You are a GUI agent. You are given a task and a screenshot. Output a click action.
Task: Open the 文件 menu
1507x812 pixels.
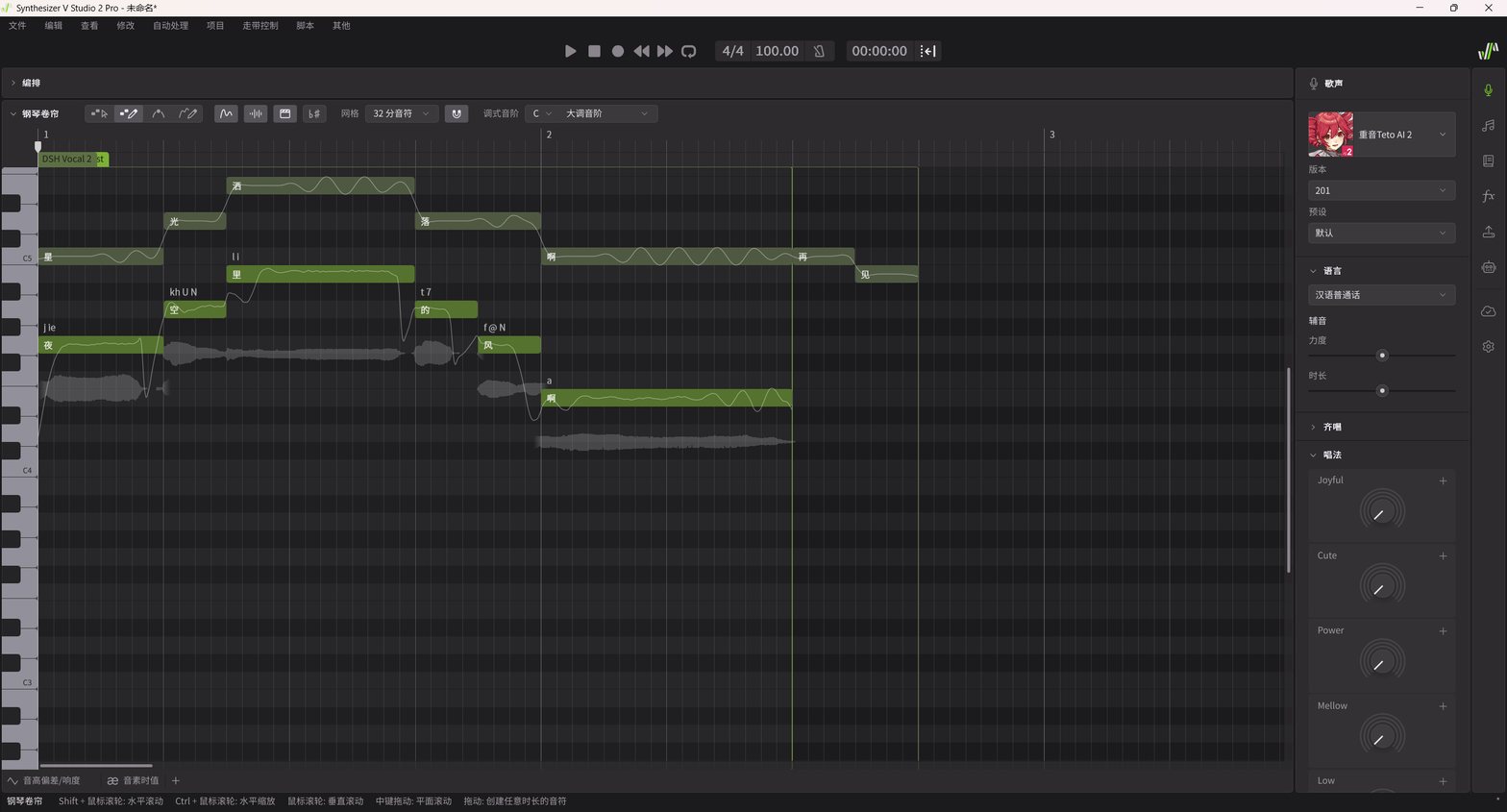click(x=17, y=26)
